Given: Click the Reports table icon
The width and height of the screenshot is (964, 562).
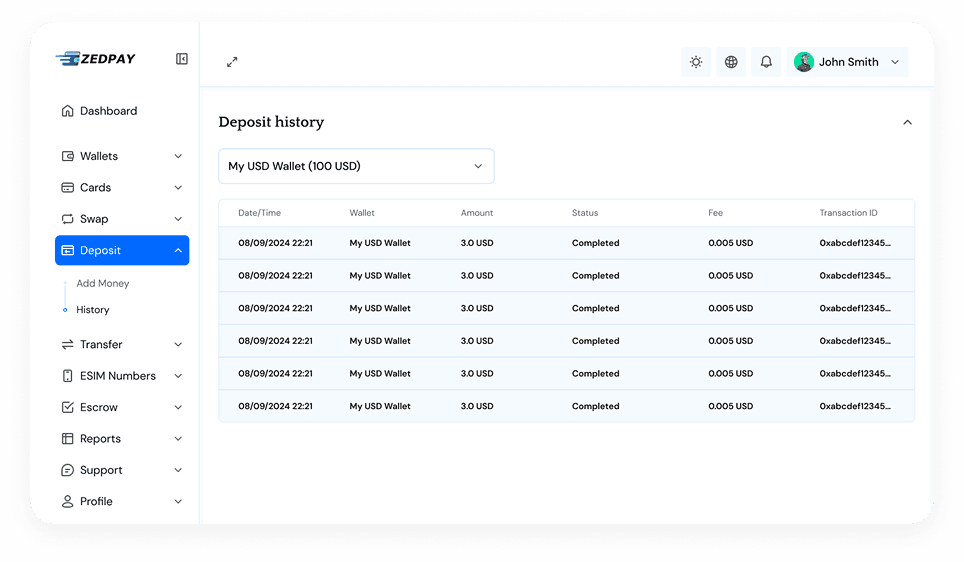Looking at the screenshot, I should pyautogui.click(x=68, y=438).
